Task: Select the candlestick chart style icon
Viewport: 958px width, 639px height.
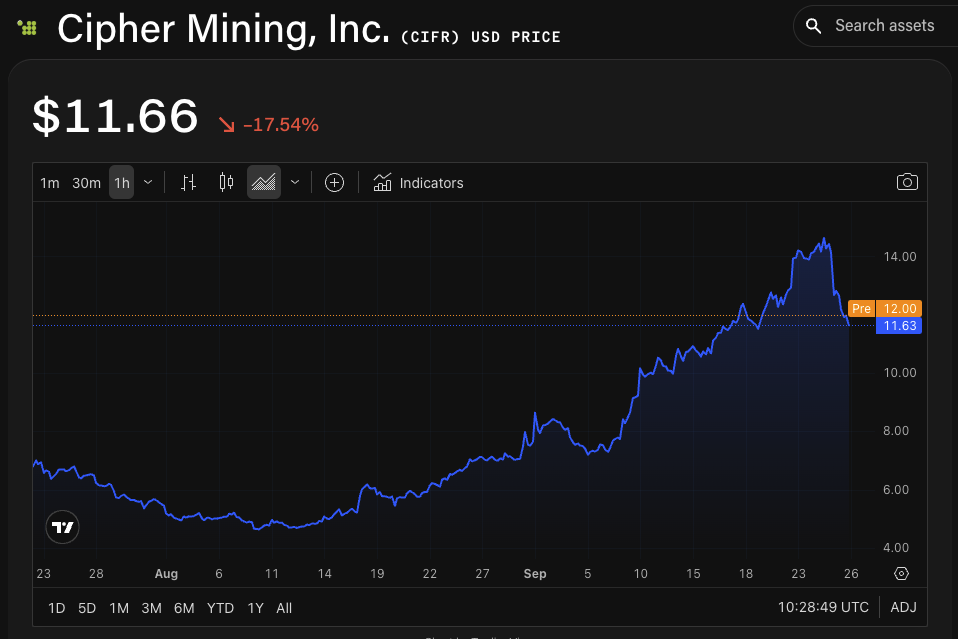Action: click(225, 182)
